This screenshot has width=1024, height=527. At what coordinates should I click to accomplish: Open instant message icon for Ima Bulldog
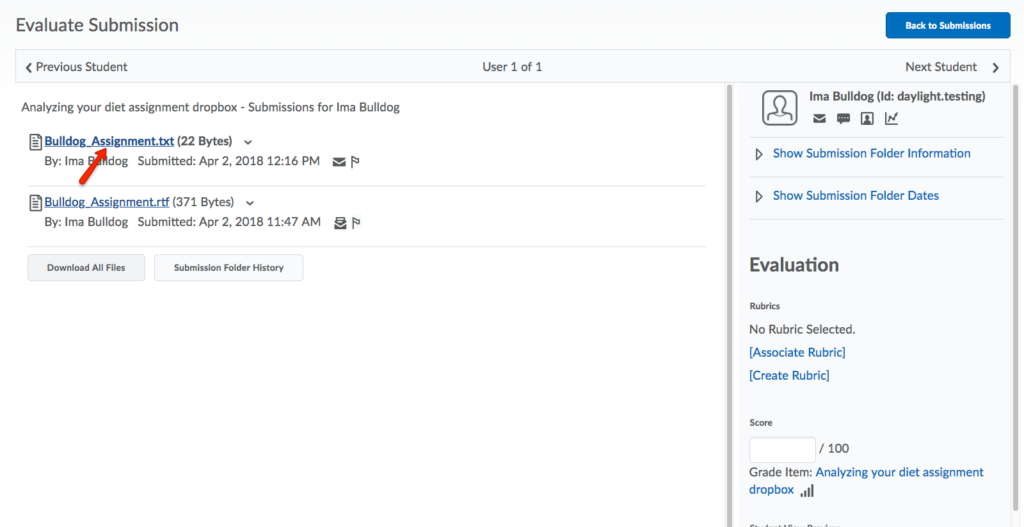[x=843, y=119]
